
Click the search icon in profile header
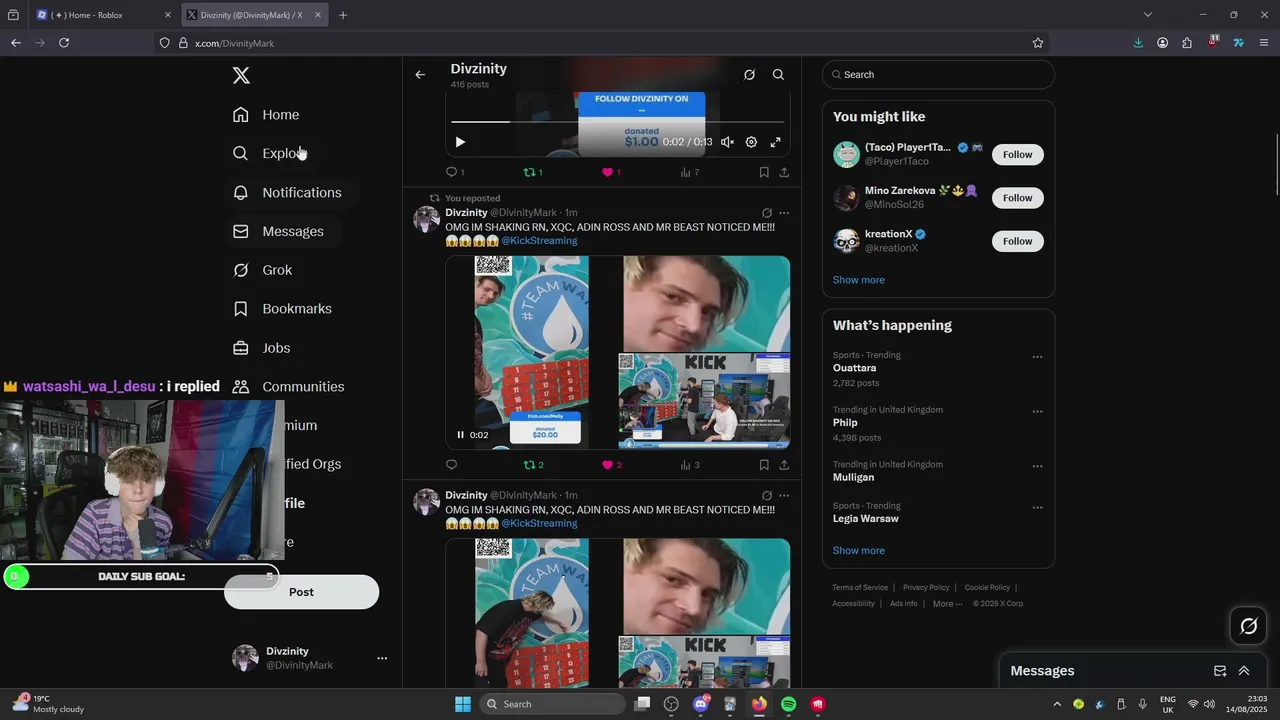778,75
